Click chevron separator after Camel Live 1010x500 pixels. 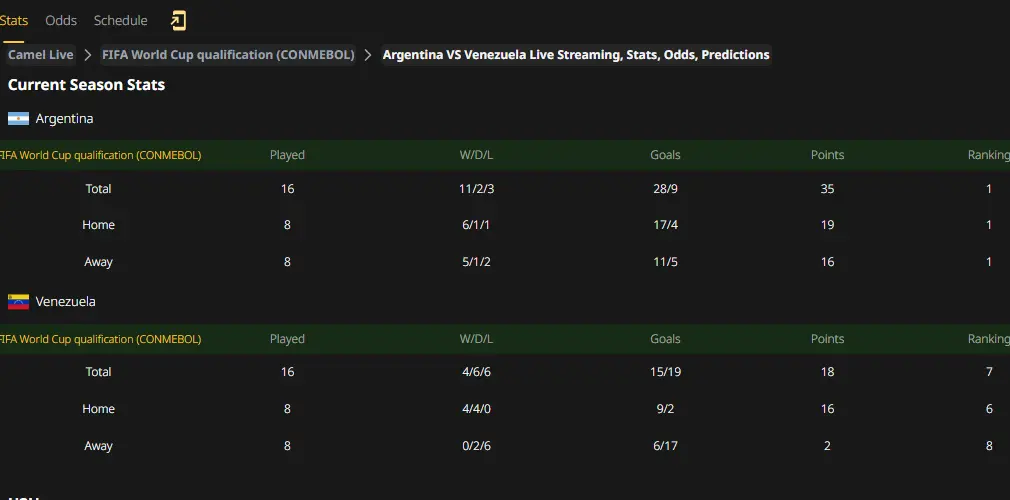88,55
